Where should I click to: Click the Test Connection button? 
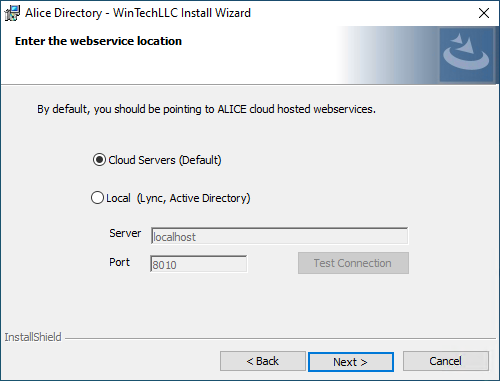pyautogui.click(x=353, y=263)
